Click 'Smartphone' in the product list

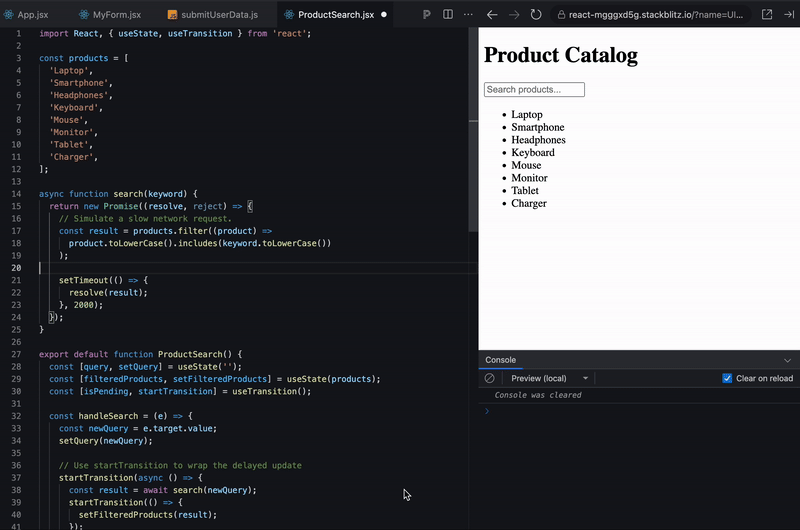(x=538, y=127)
